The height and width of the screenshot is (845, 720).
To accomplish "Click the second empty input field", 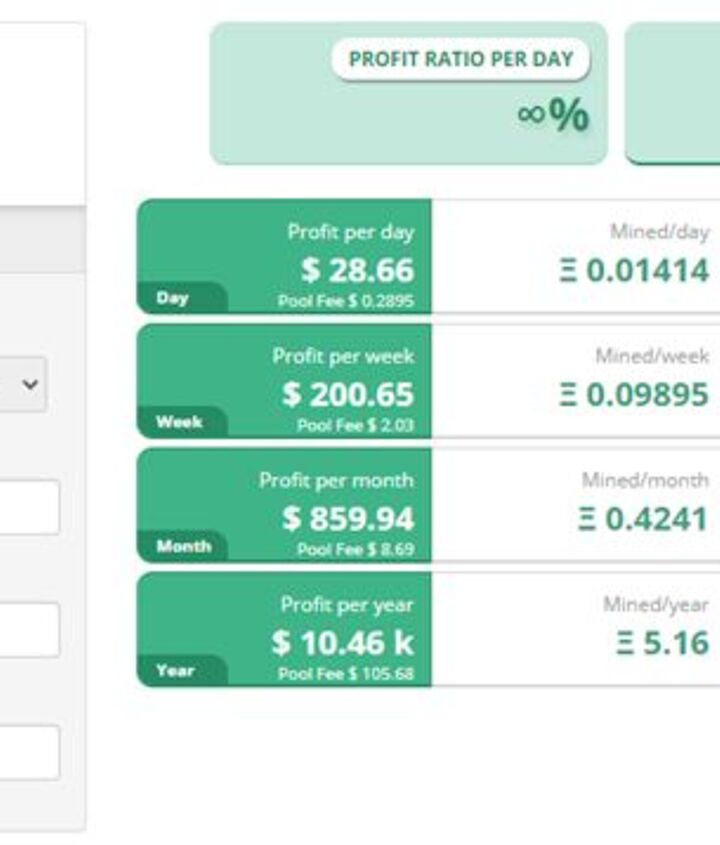I will coord(28,630).
